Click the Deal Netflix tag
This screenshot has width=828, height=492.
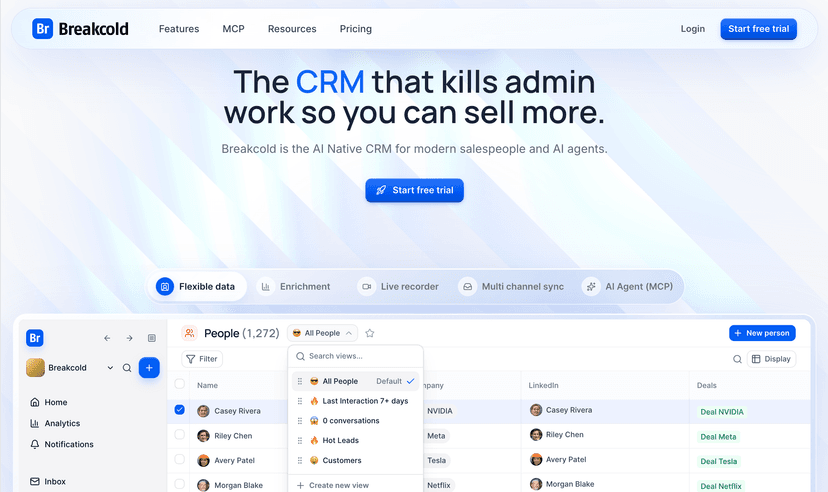(721, 486)
